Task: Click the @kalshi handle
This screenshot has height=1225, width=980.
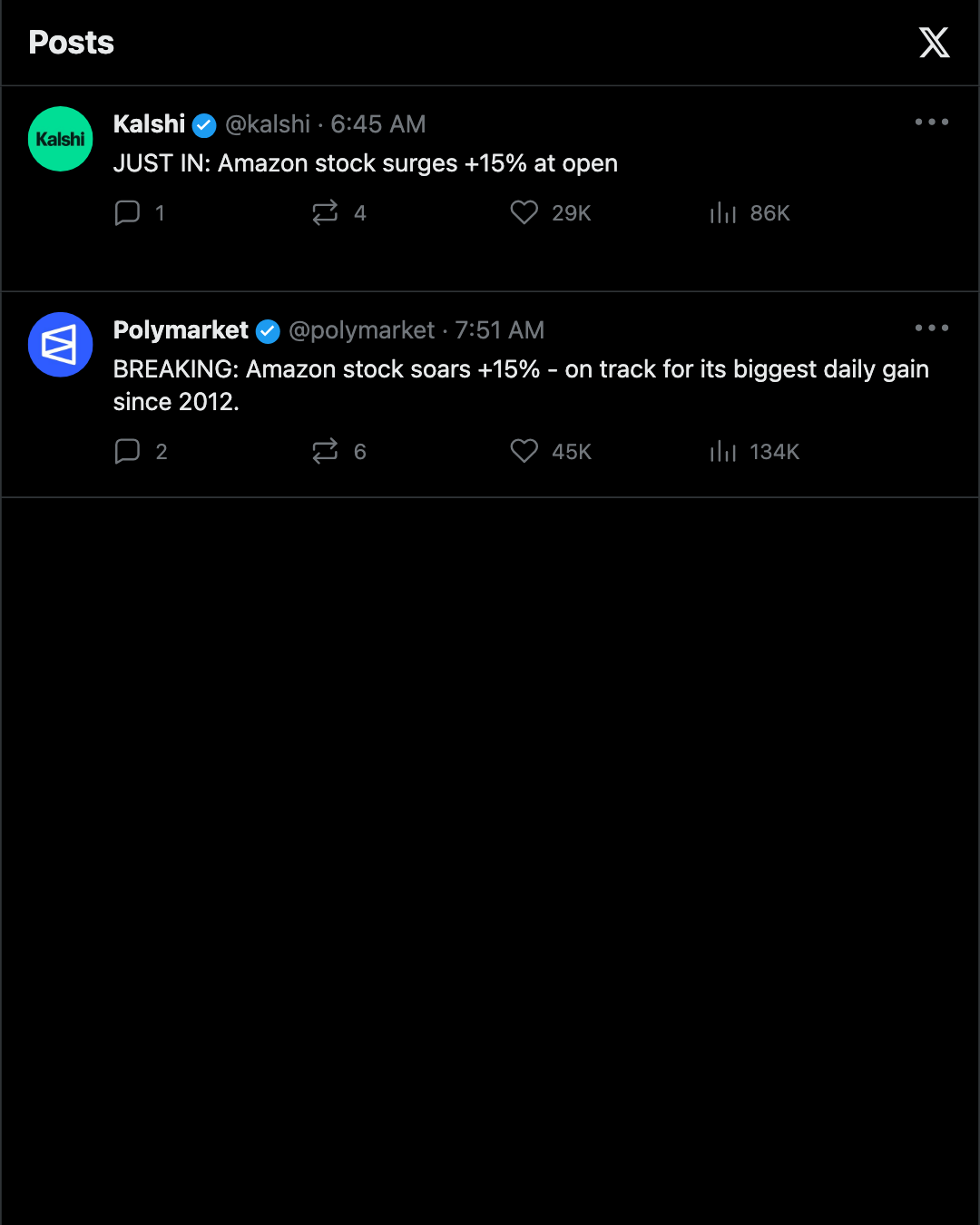Action: [x=268, y=124]
